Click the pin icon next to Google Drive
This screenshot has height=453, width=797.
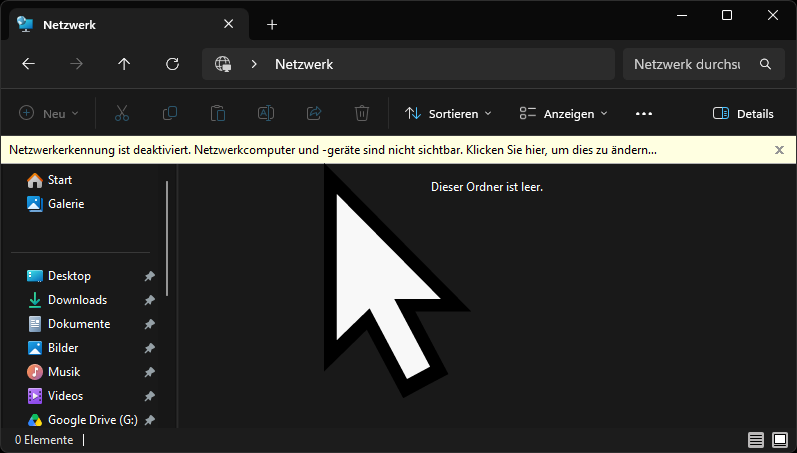coord(149,420)
